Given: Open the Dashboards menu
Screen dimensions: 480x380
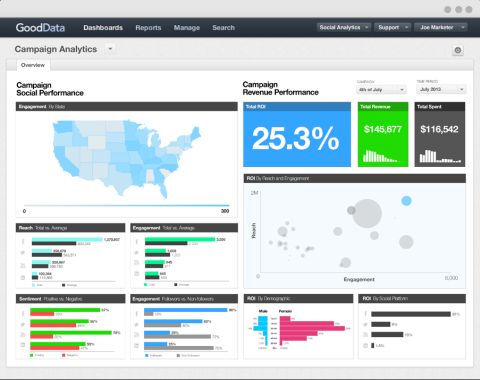Looking at the screenshot, I should [103, 28].
